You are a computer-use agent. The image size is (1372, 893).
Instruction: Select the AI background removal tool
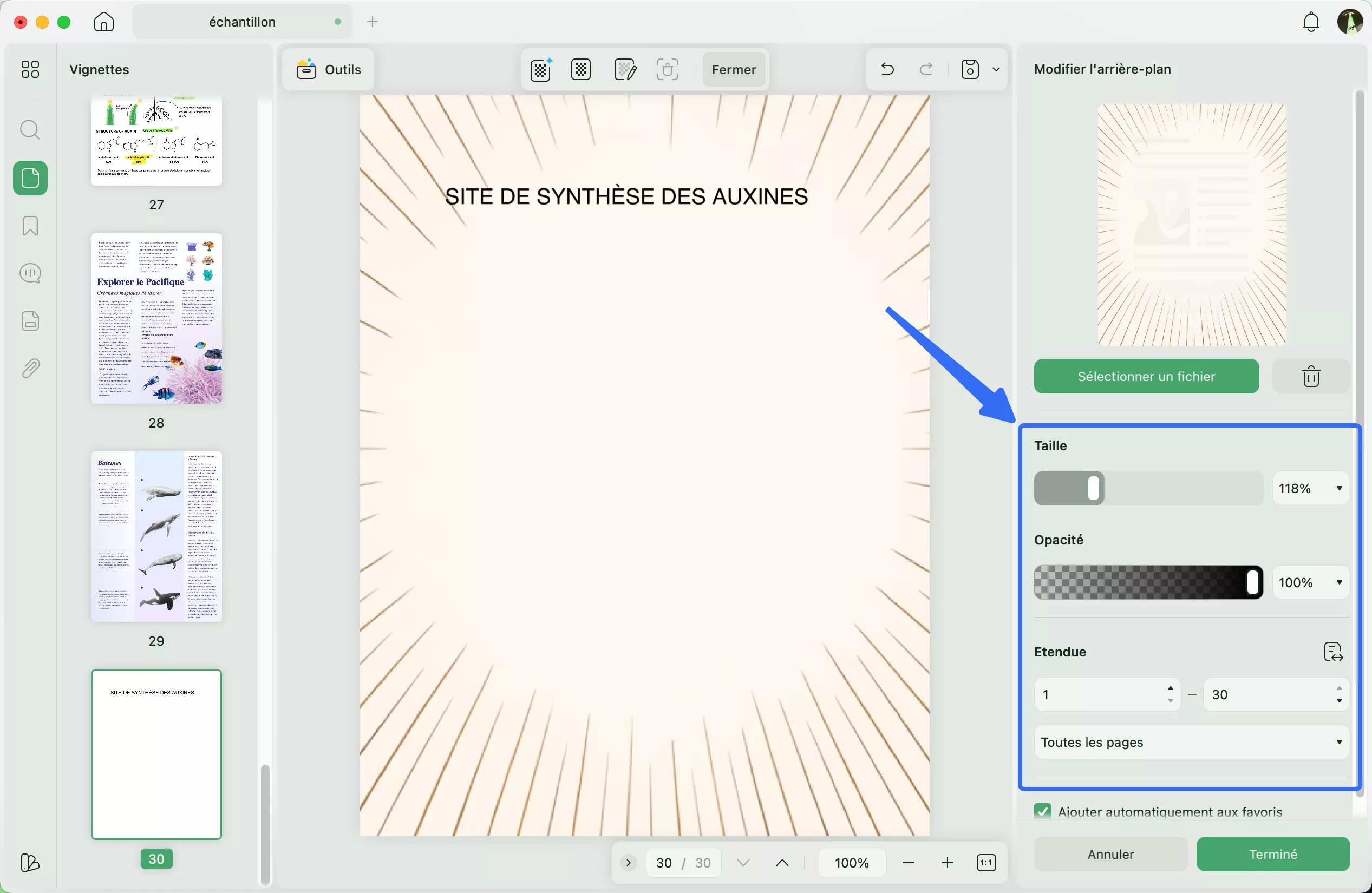540,69
